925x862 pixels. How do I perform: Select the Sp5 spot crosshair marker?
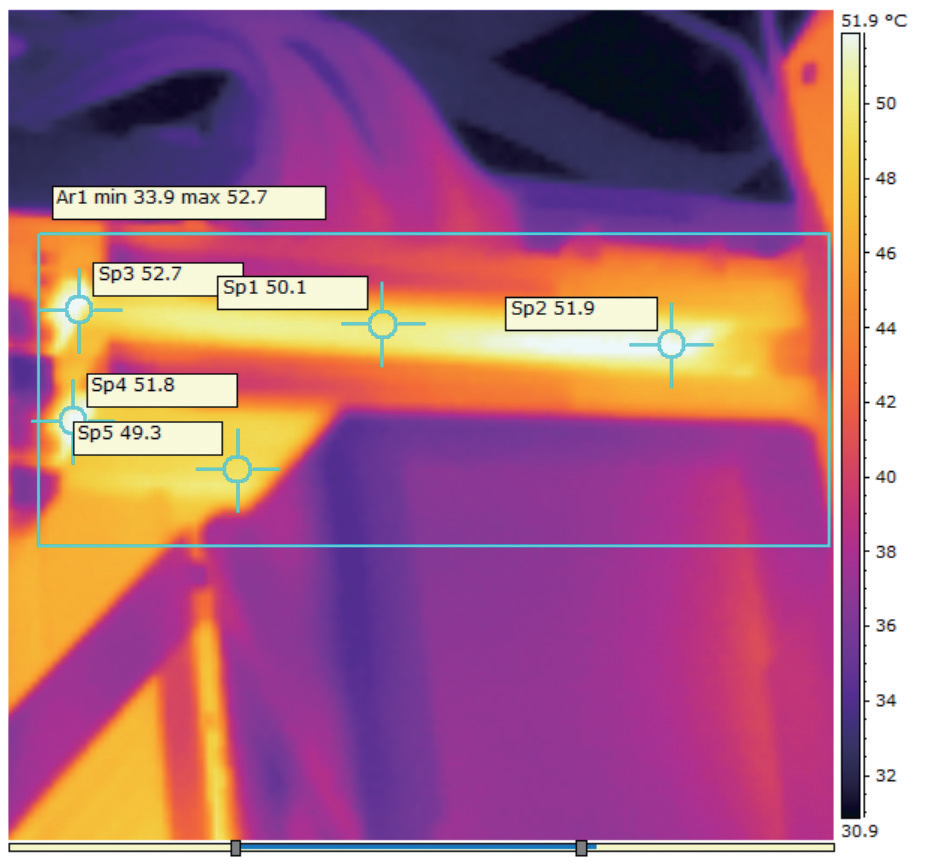[x=238, y=470]
